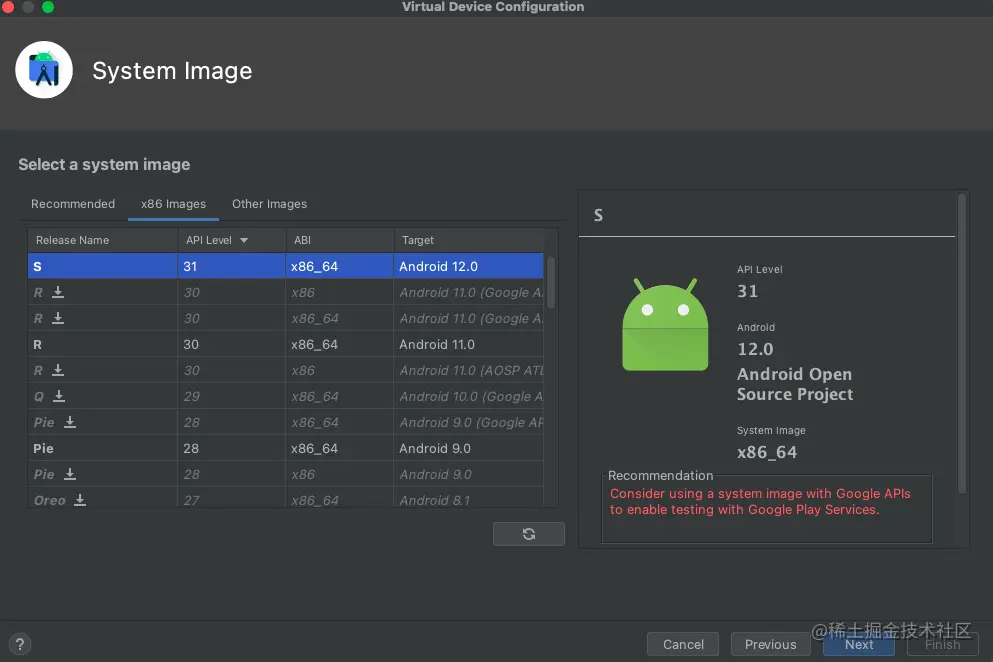
Task: Open help with question mark button
Action: coord(20,644)
